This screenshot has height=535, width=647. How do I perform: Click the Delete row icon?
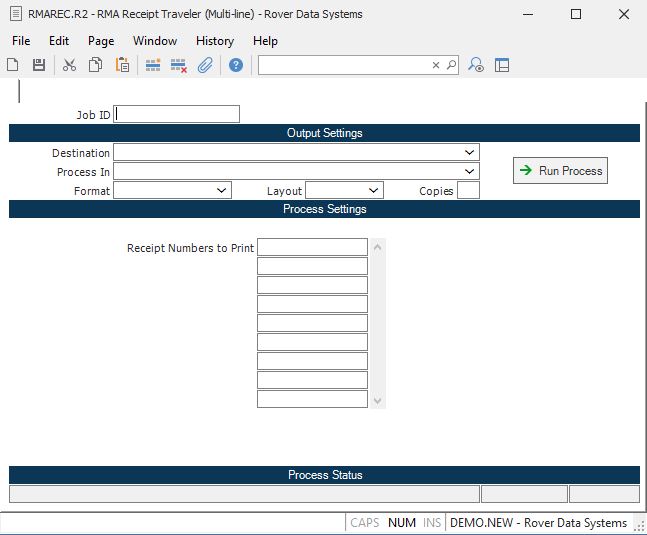click(x=179, y=65)
